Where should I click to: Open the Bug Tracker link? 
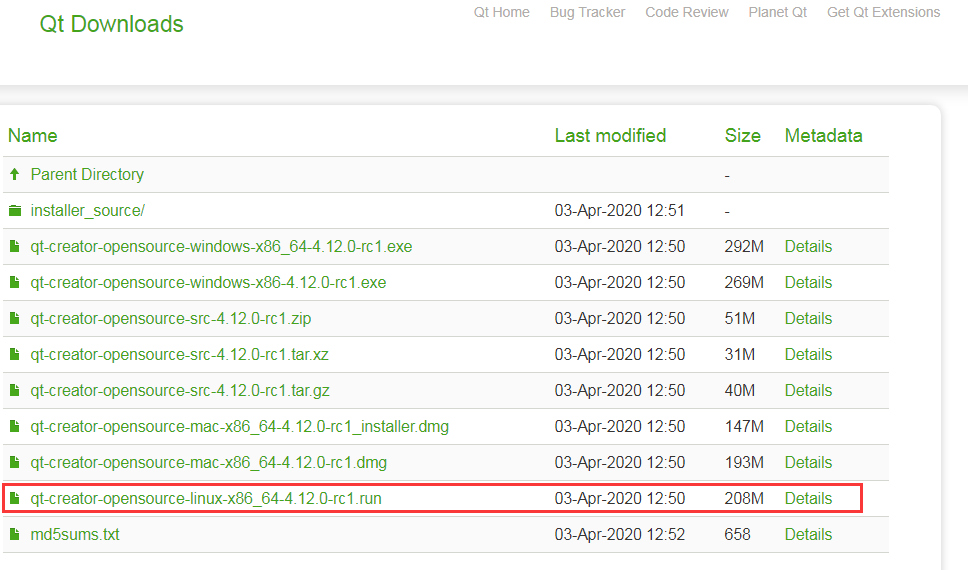pos(587,12)
